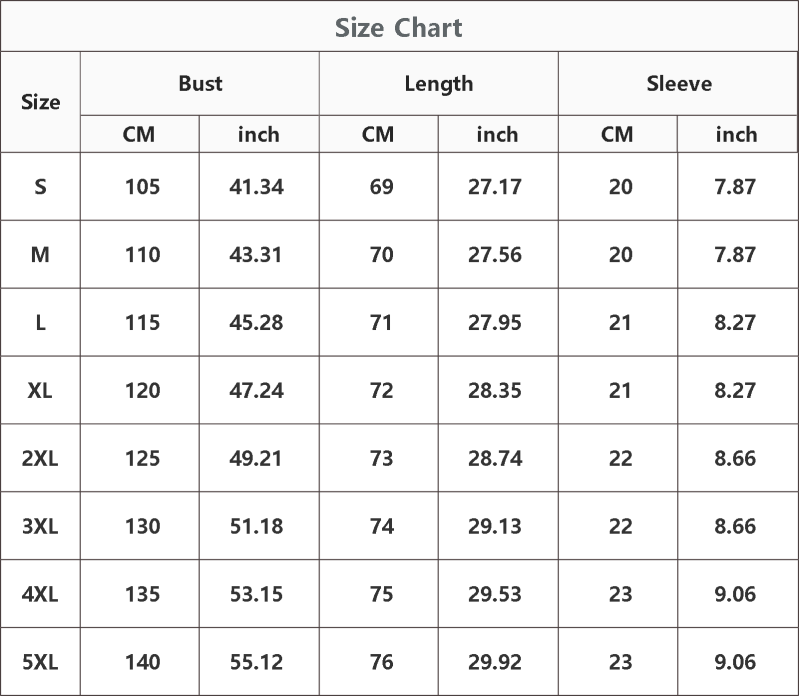The height and width of the screenshot is (696, 800).
Task: Select sleeve inch value 9.06 in 5XL row
Action: pyautogui.click(x=735, y=662)
